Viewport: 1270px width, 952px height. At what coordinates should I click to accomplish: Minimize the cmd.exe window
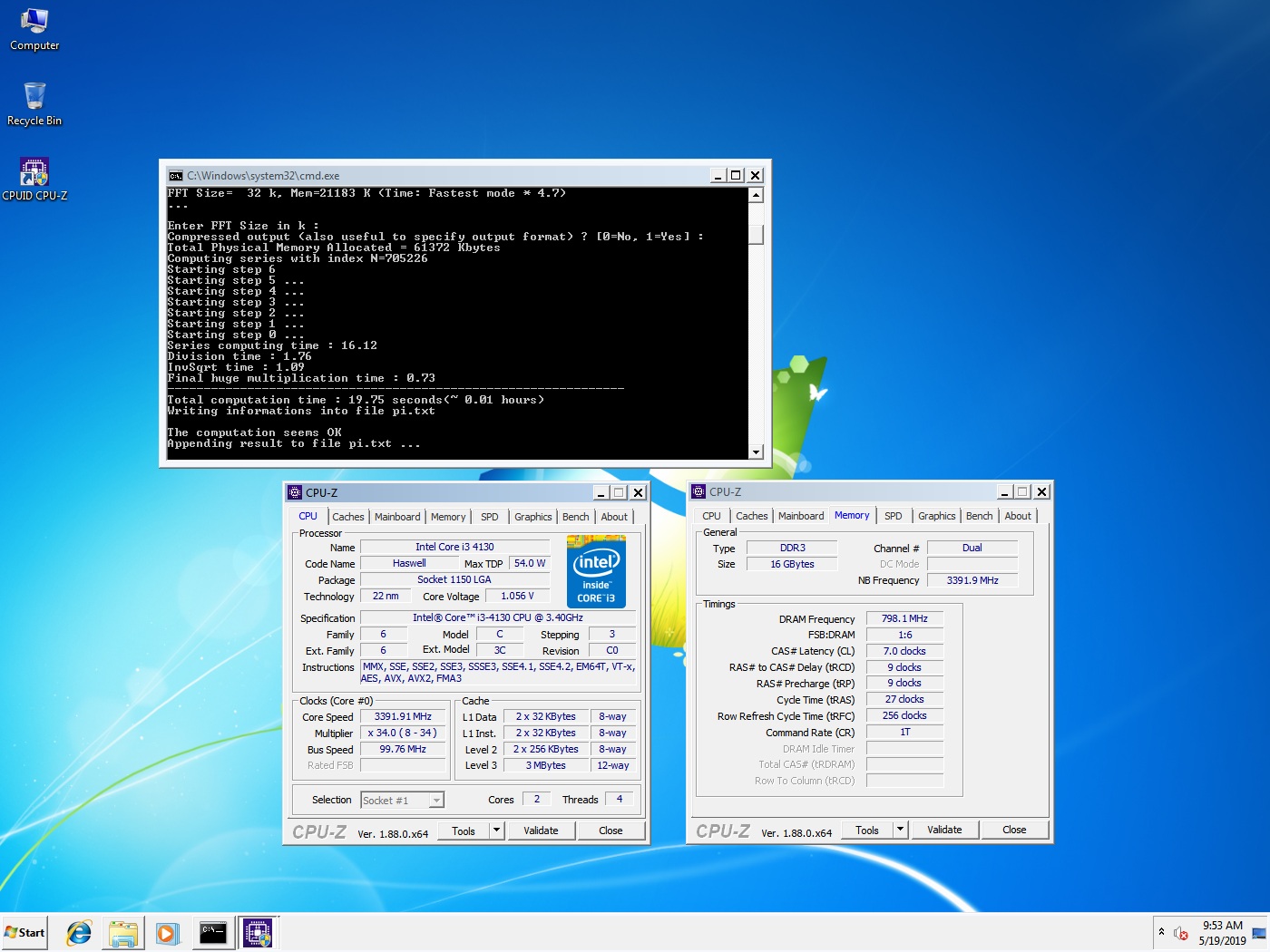718,175
